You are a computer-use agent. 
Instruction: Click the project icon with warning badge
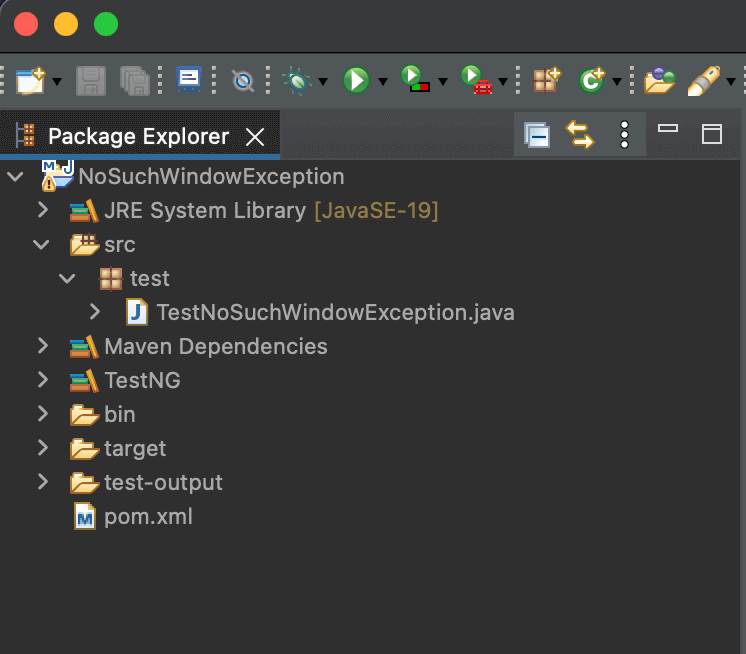[x=57, y=176]
